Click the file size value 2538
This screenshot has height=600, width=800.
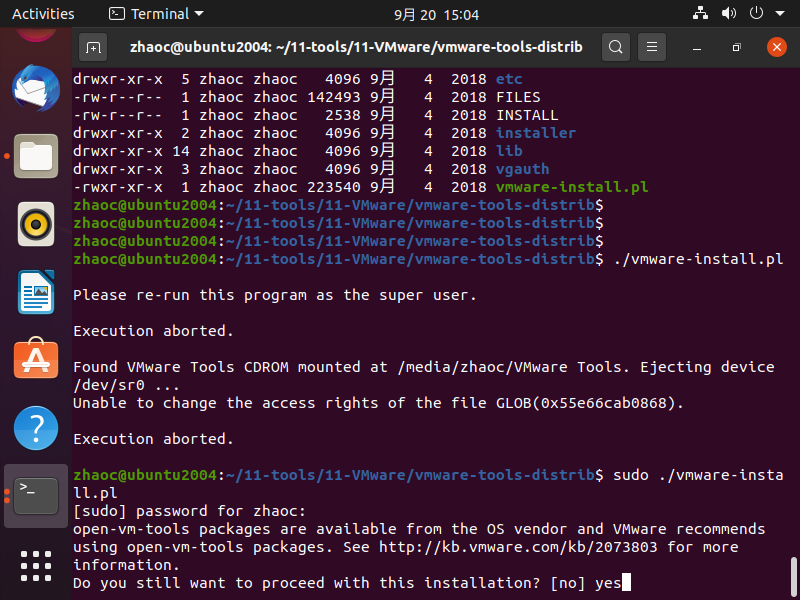point(343,115)
